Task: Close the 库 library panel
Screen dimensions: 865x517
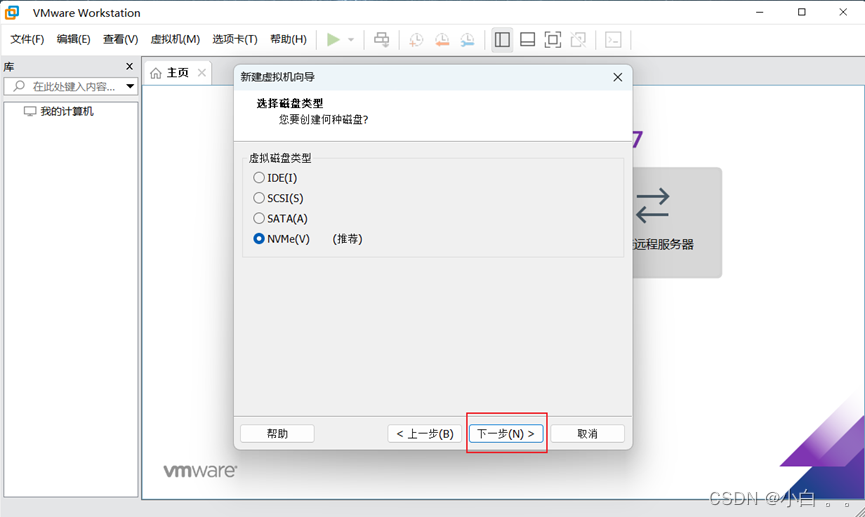Action: pyautogui.click(x=130, y=67)
